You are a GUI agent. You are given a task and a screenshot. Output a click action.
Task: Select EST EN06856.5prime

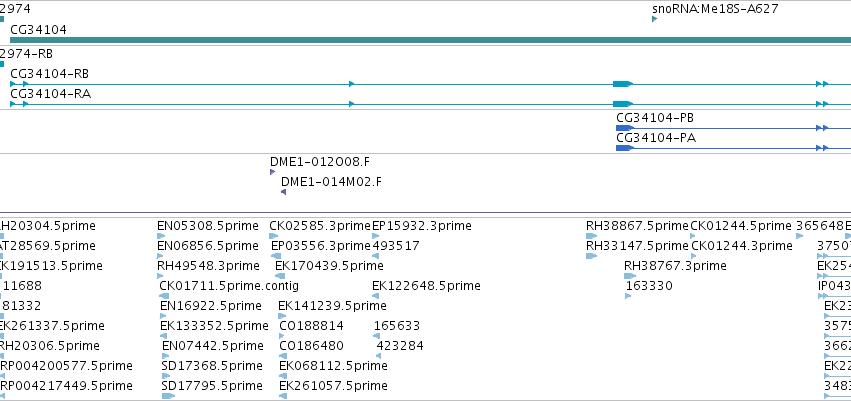coord(208,246)
